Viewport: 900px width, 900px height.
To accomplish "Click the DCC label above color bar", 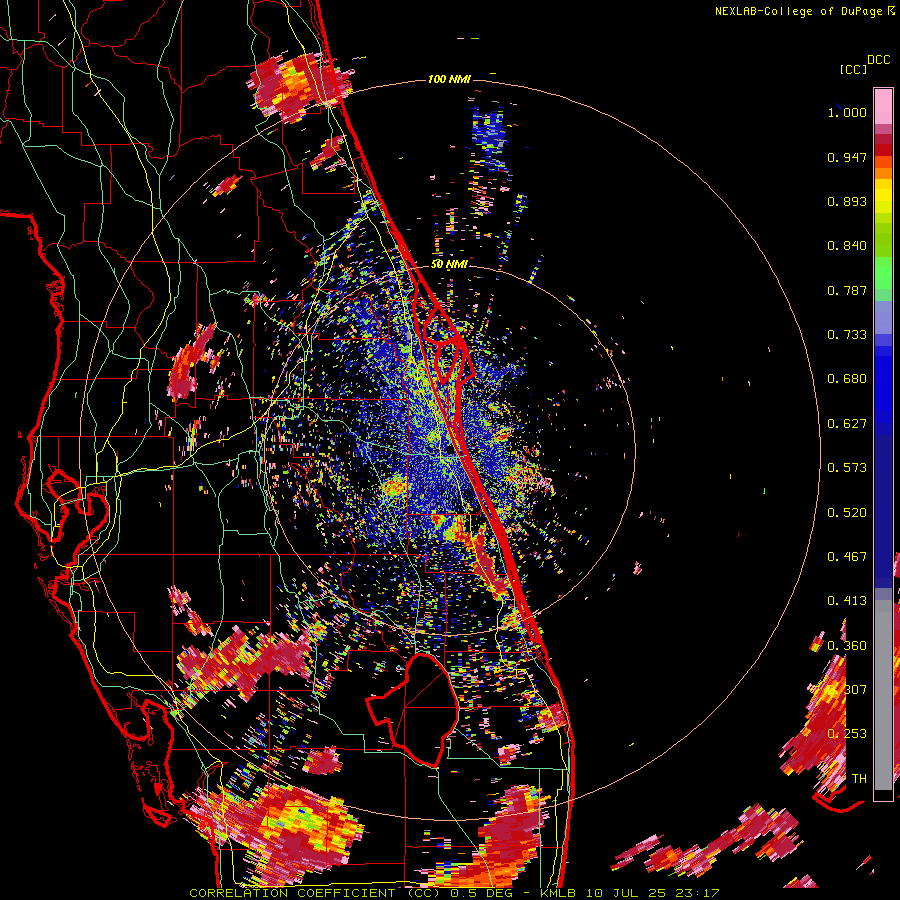I will coord(878,60).
